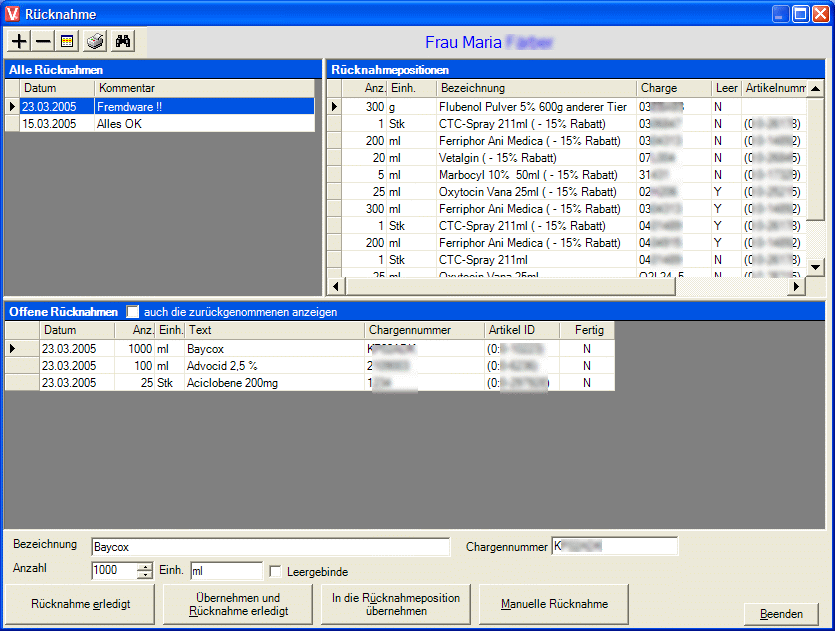Viewport: 835px width, 631px height.
Task: Click the horizontal scrollbar thumb in Rücknahmepositionen
Action: tap(510, 286)
